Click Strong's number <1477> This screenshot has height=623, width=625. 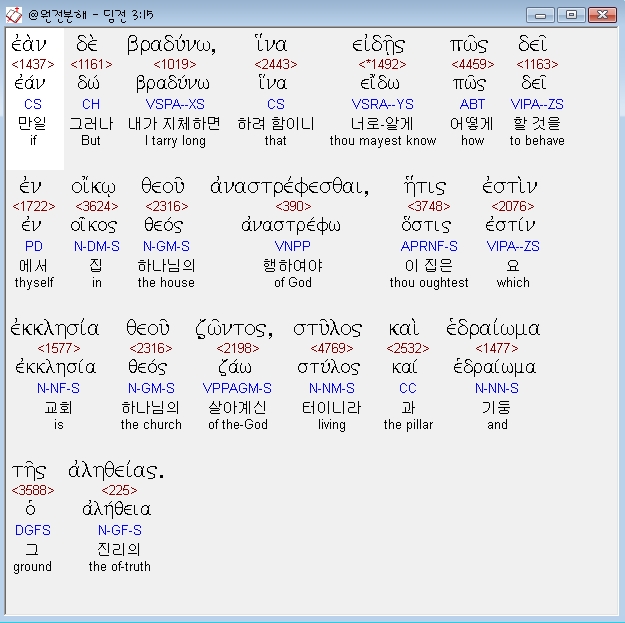coord(497,348)
